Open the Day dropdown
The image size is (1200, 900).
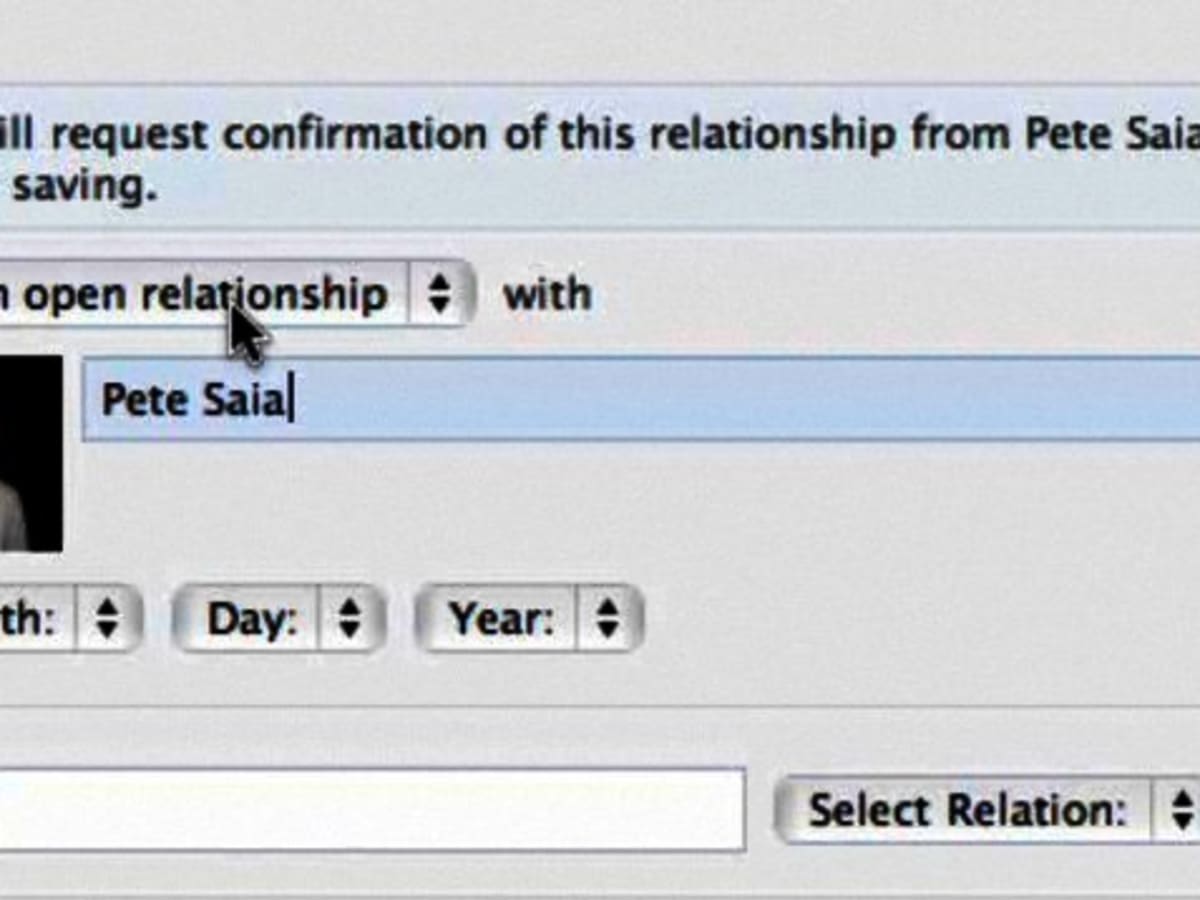click(279, 620)
